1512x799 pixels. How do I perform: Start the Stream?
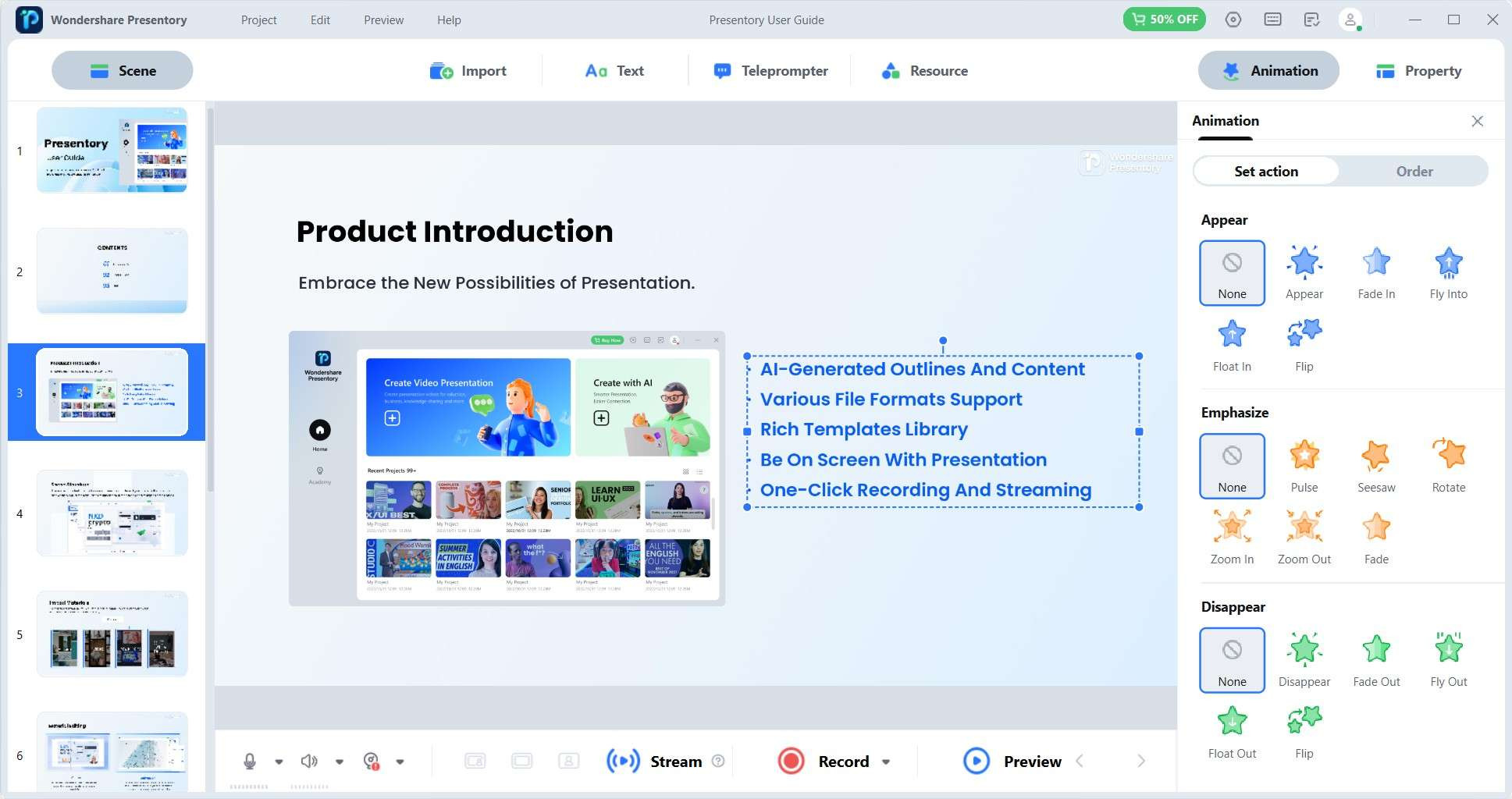click(x=654, y=761)
